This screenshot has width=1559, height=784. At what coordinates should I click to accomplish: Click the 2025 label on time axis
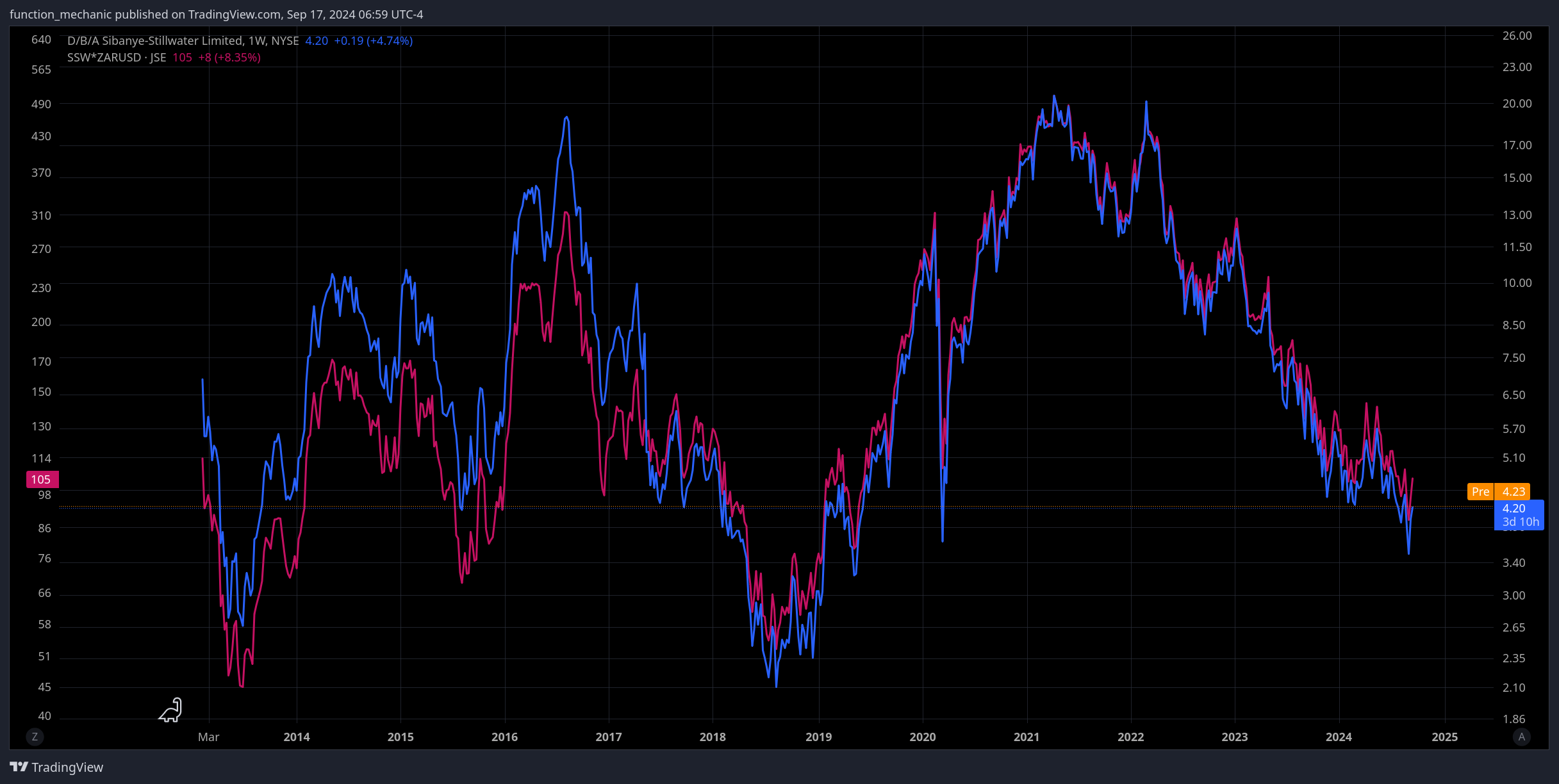pyautogui.click(x=1445, y=737)
